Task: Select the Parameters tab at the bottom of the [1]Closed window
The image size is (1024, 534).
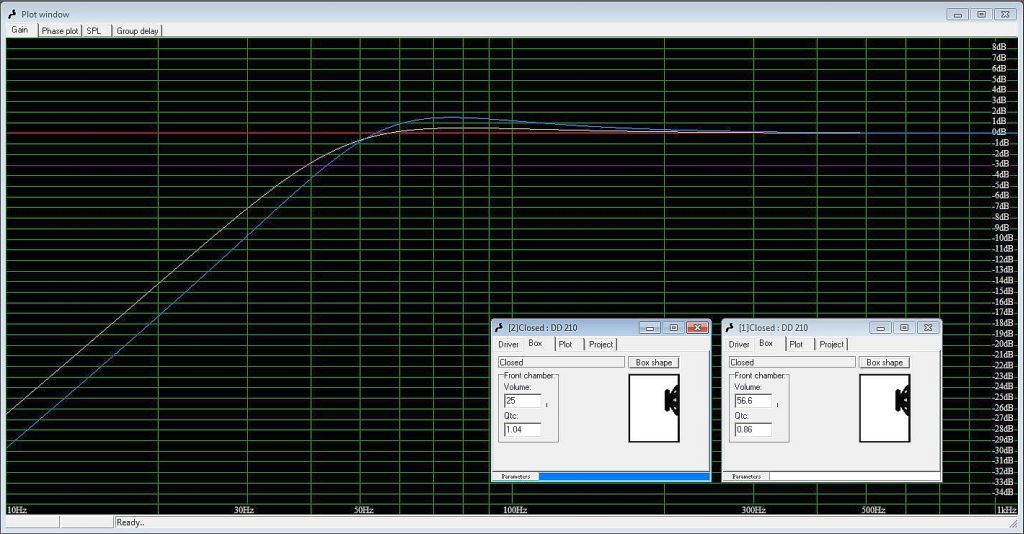Action: click(x=746, y=477)
